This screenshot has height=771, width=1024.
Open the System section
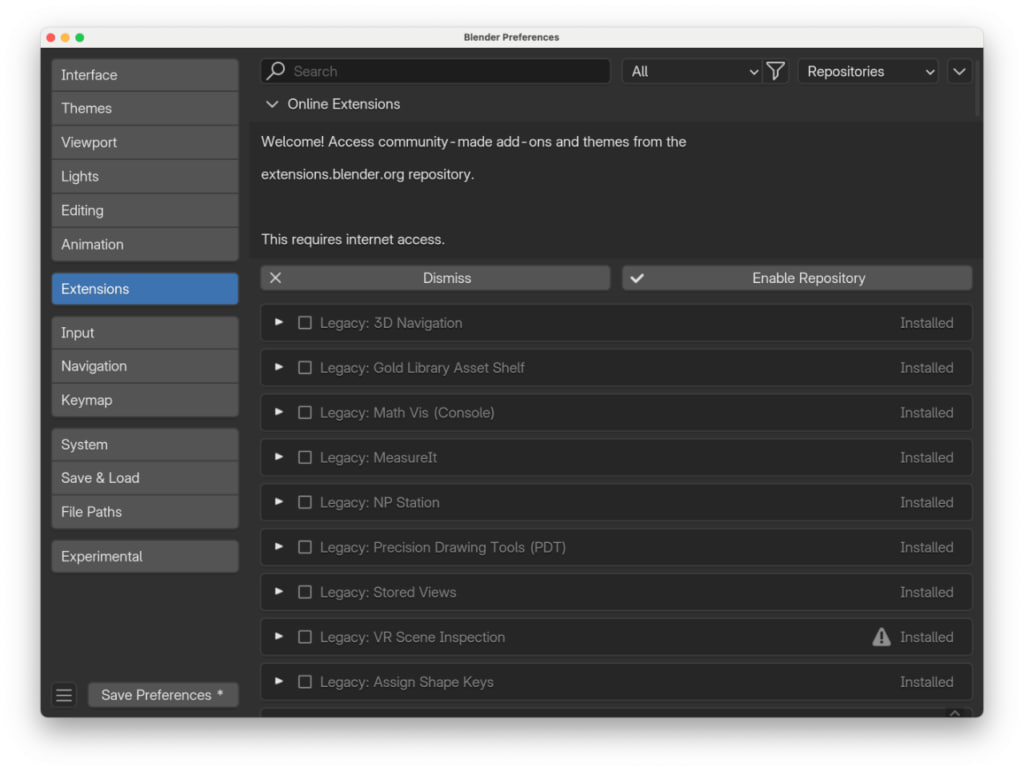145,445
